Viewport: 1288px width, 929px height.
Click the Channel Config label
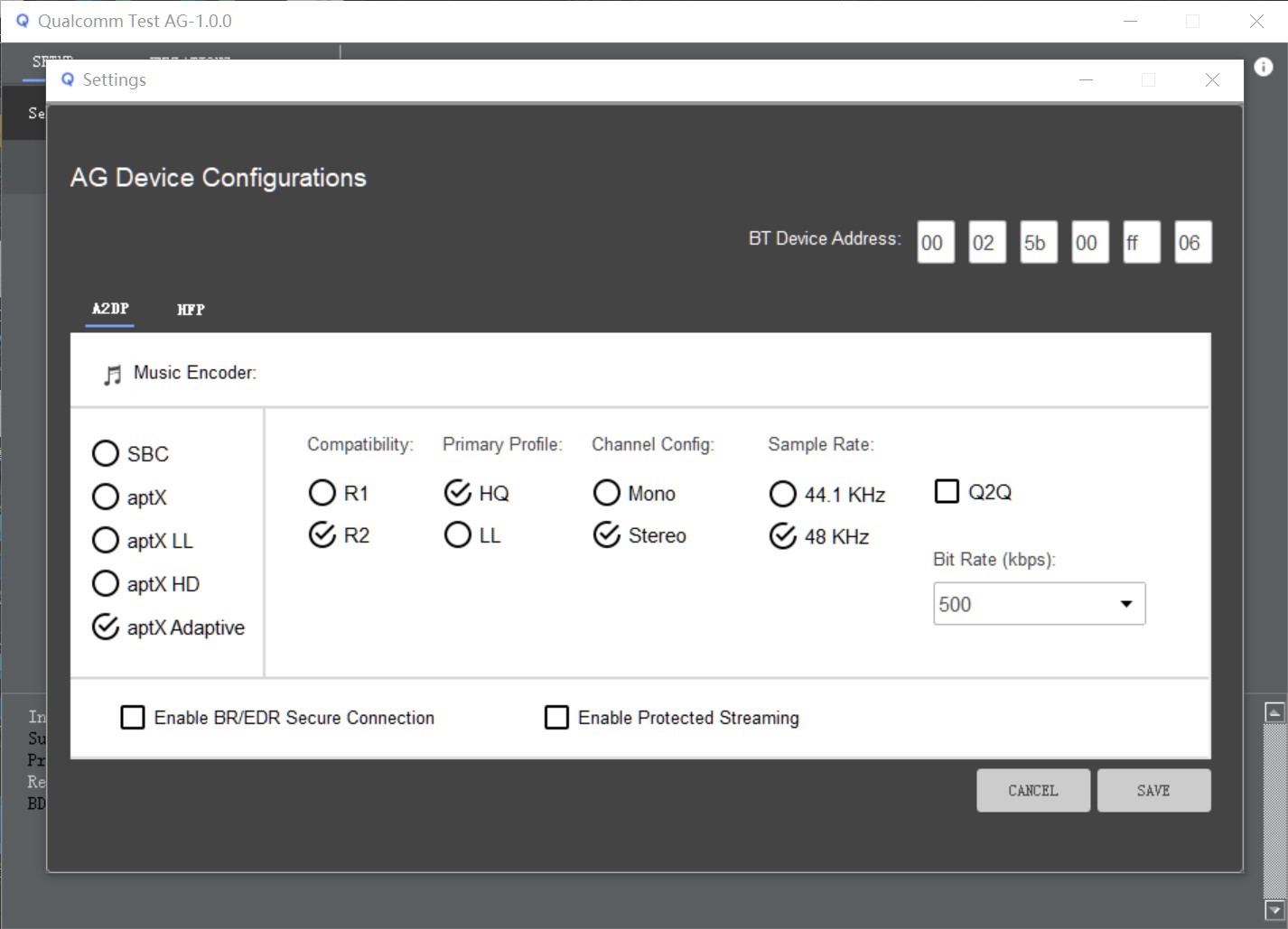click(x=653, y=444)
